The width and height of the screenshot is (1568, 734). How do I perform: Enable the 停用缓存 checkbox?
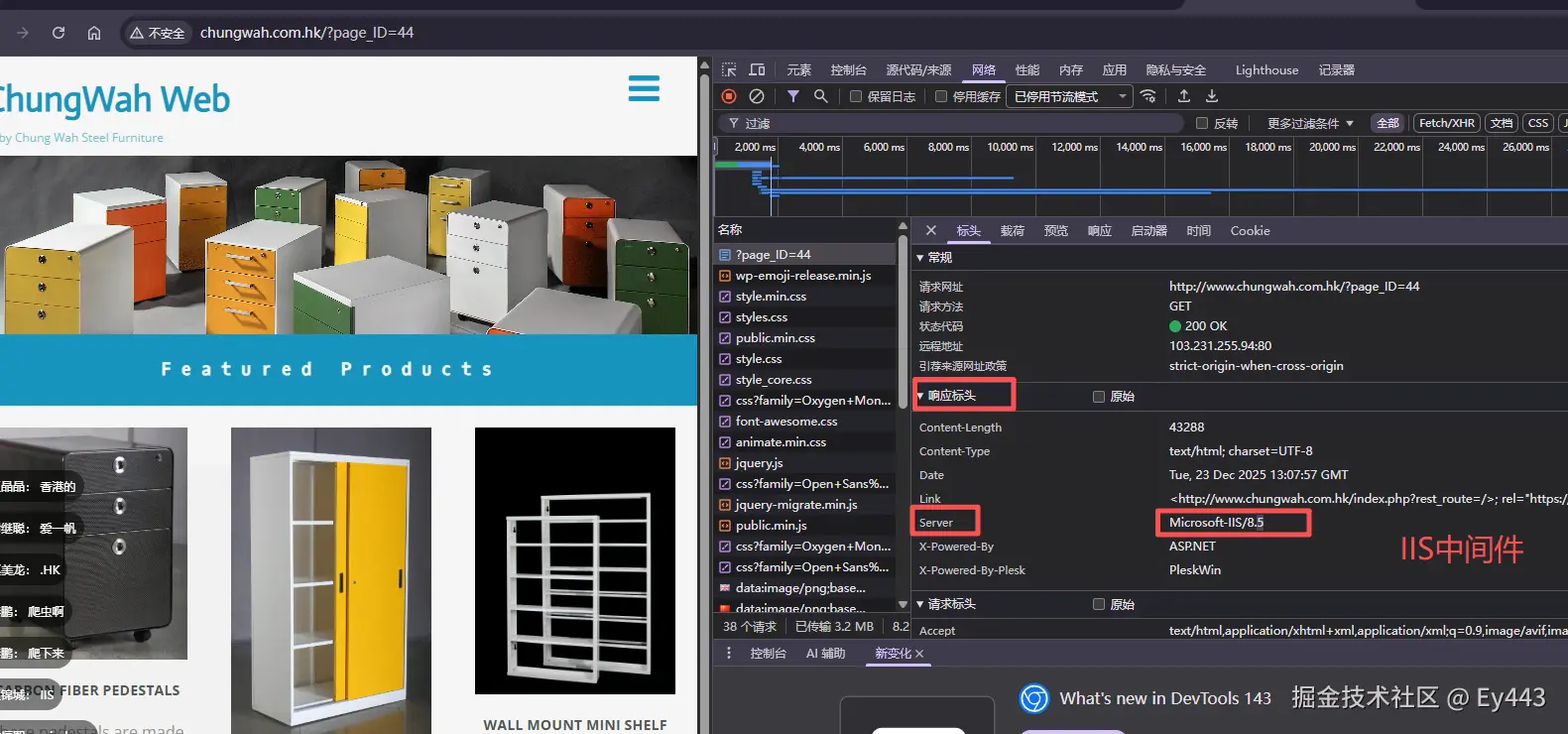(941, 96)
